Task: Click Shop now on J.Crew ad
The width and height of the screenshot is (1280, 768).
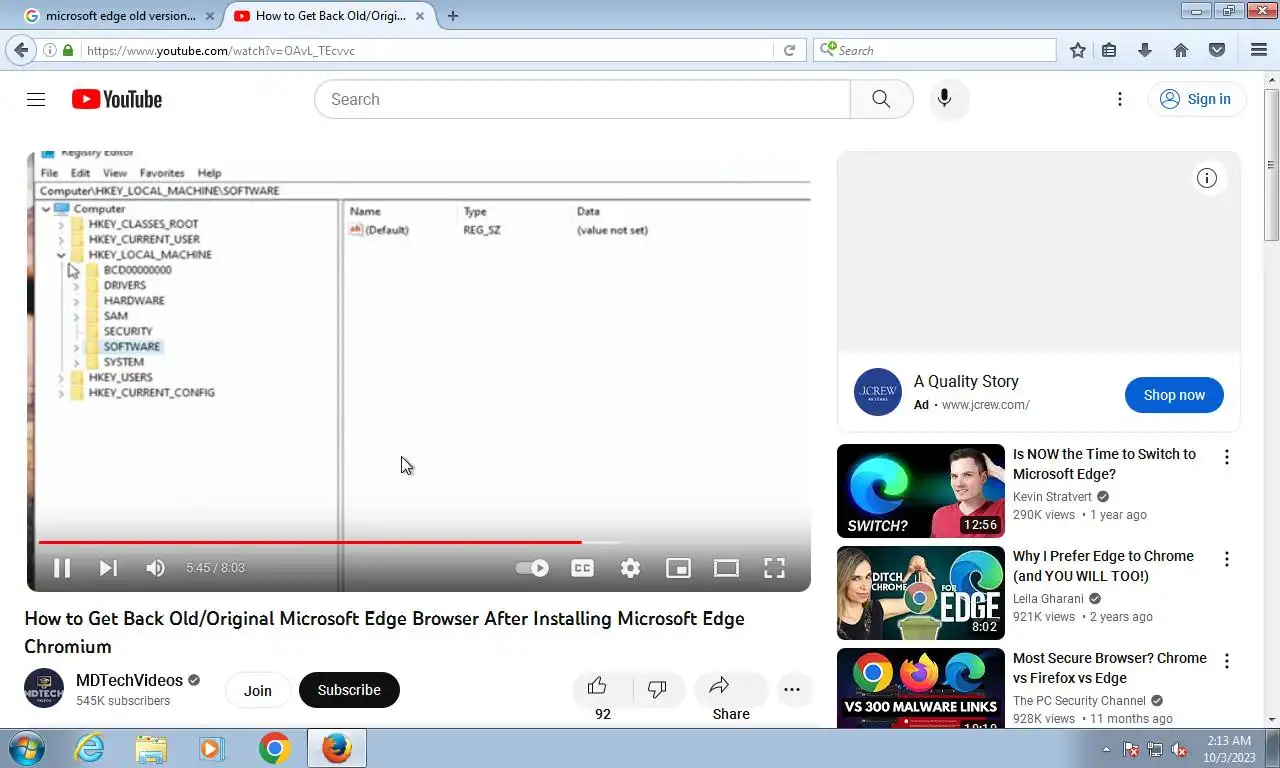Action: click(x=1174, y=395)
